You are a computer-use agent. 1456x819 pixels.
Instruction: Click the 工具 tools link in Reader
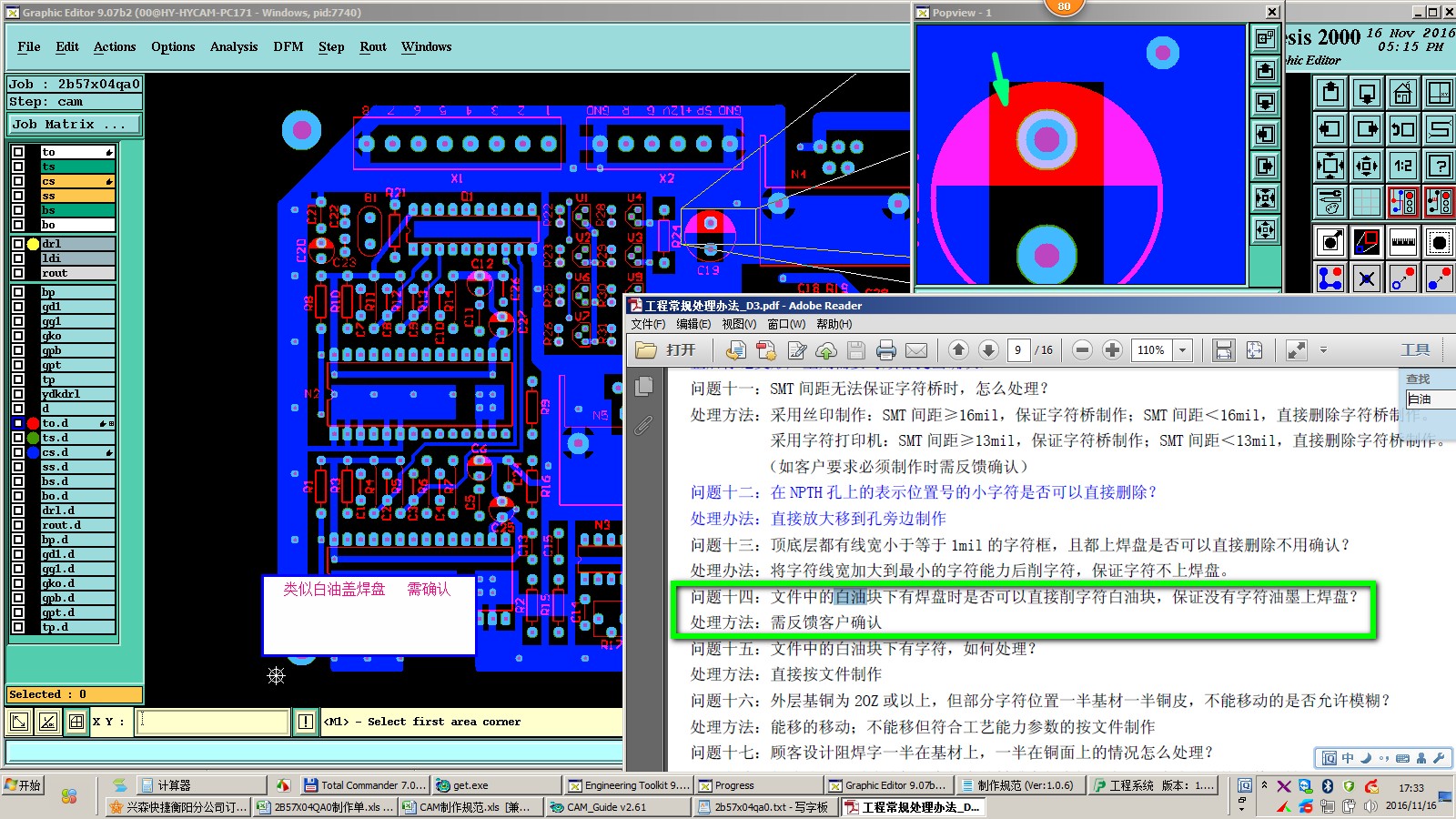click(1415, 350)
